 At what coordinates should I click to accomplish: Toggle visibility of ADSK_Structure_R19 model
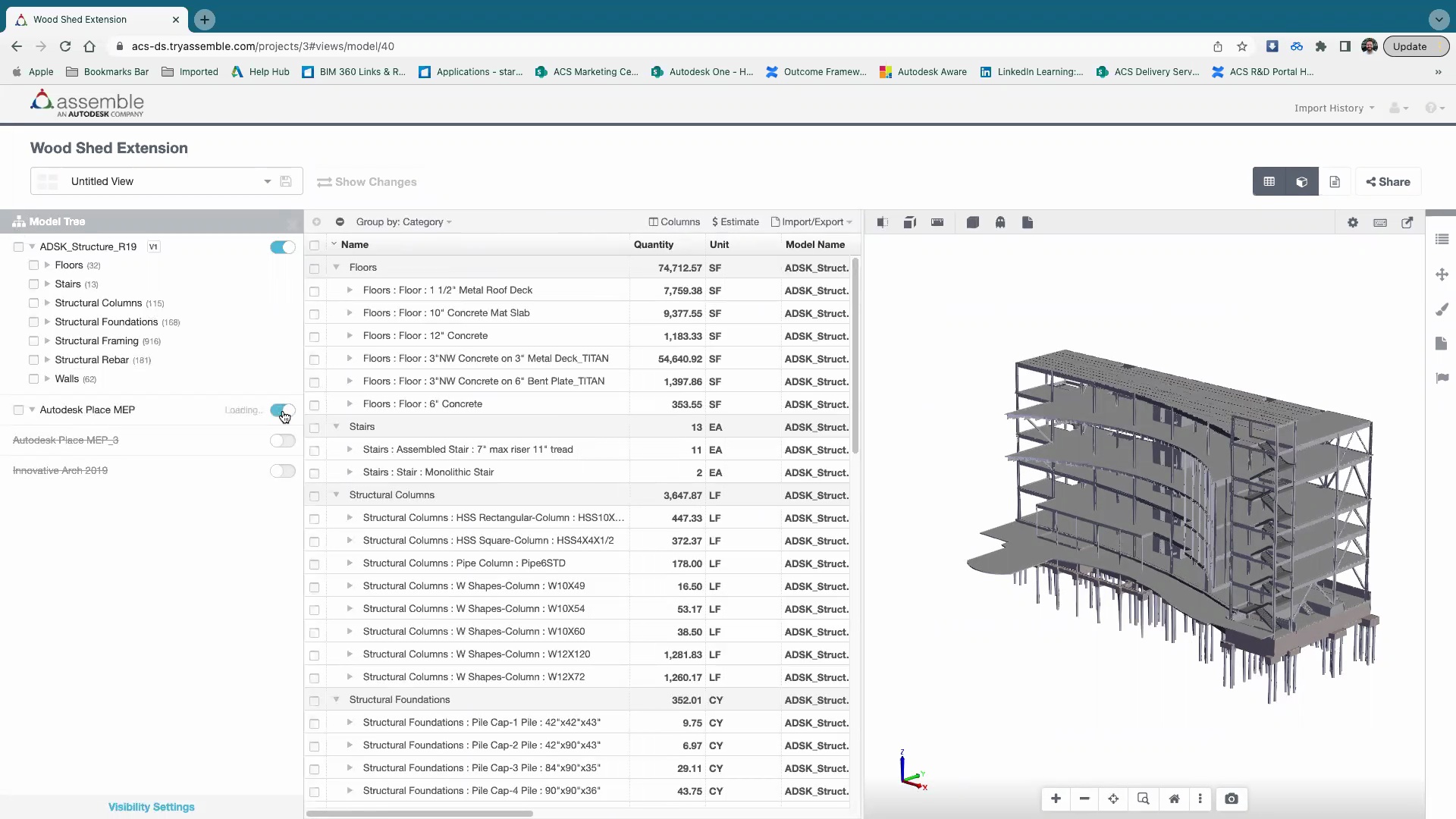tap(281, 247)
